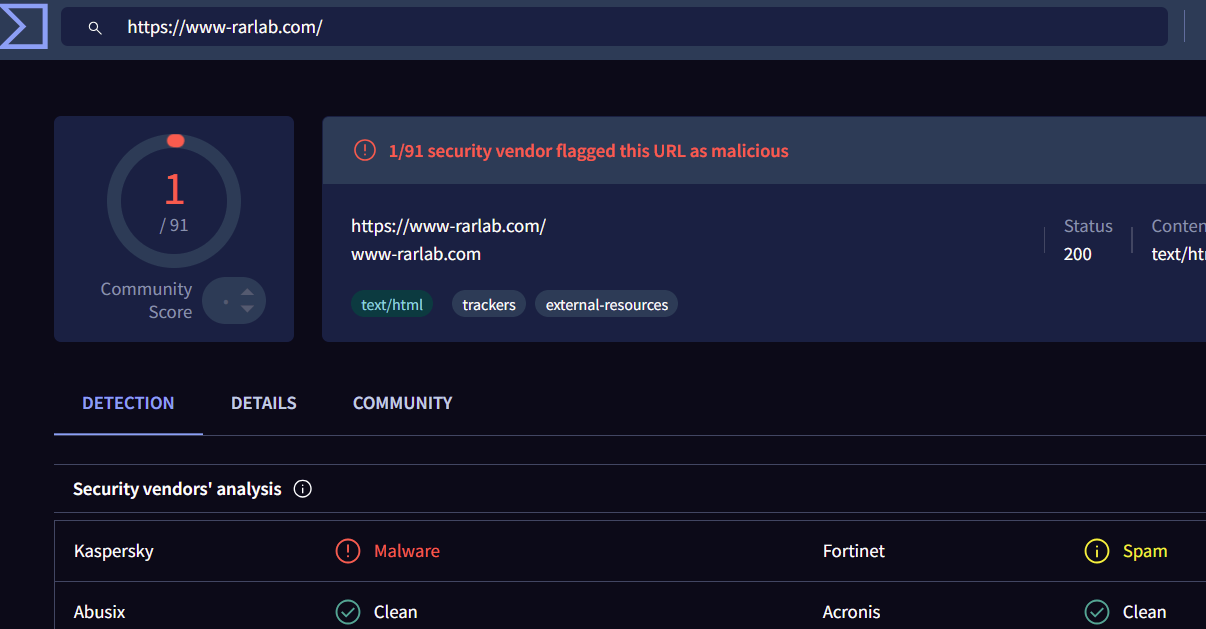Image resolution: width=1206 pixels, height=629 pixels.
Task: Select the text/html tag
Action: point(392,305)
